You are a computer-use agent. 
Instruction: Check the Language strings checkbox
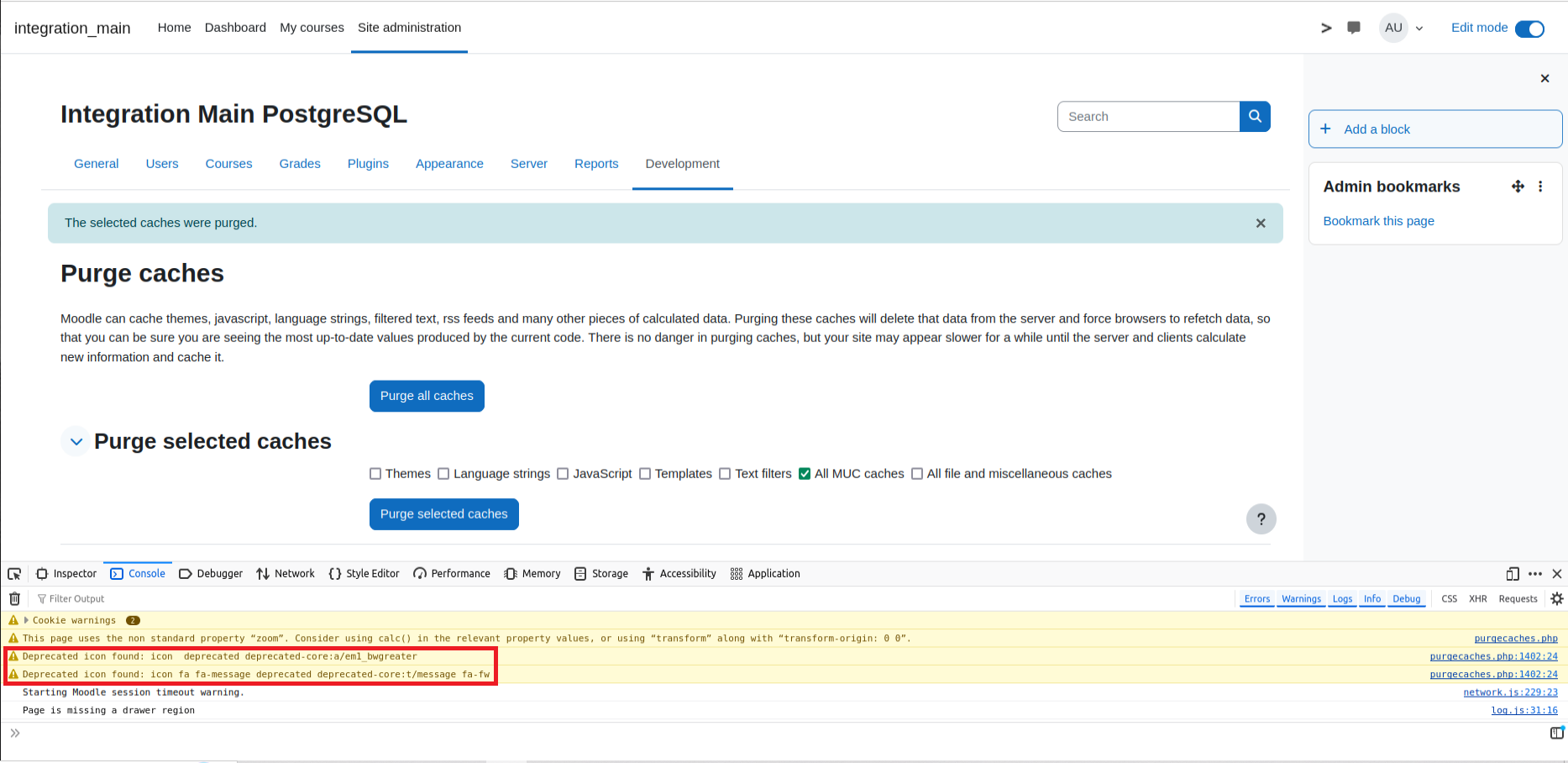(x=443, y=474)
